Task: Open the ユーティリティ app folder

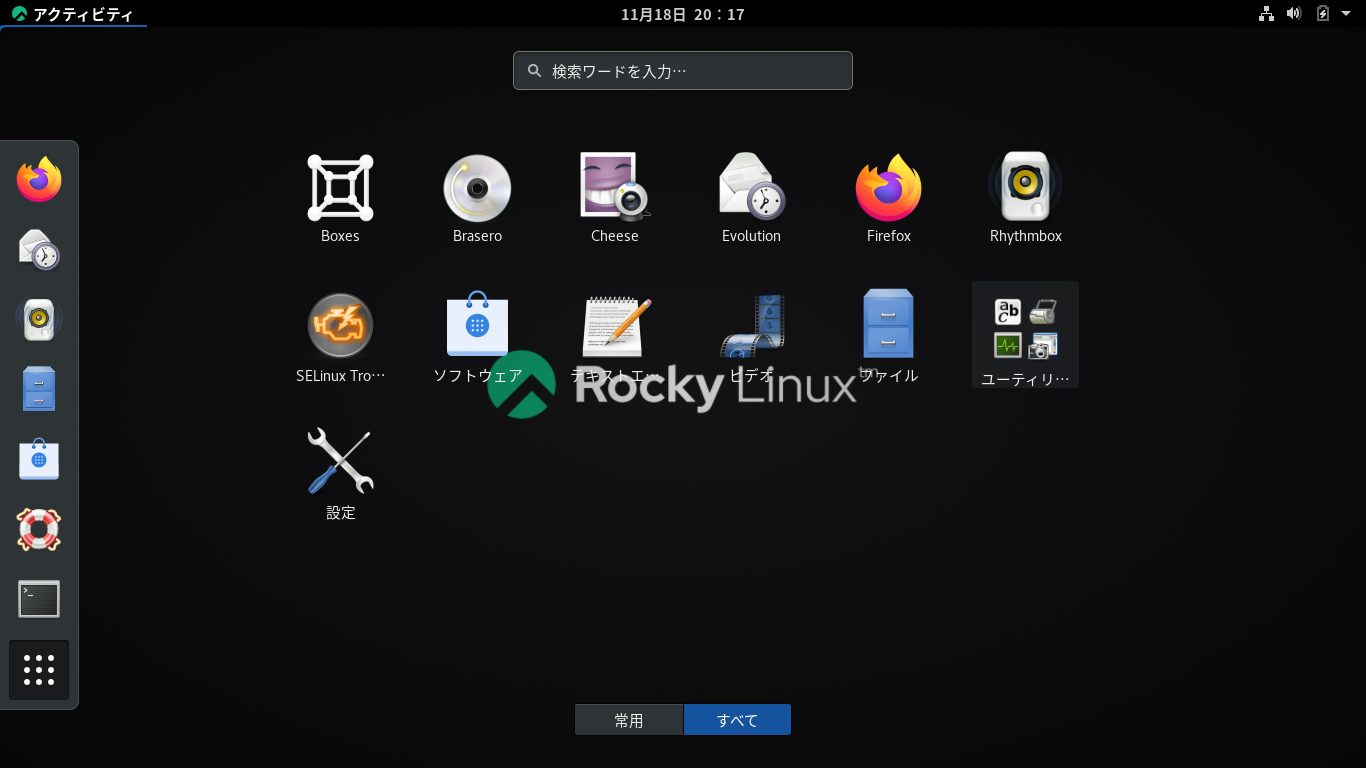Action: (x=1025, y=334)
